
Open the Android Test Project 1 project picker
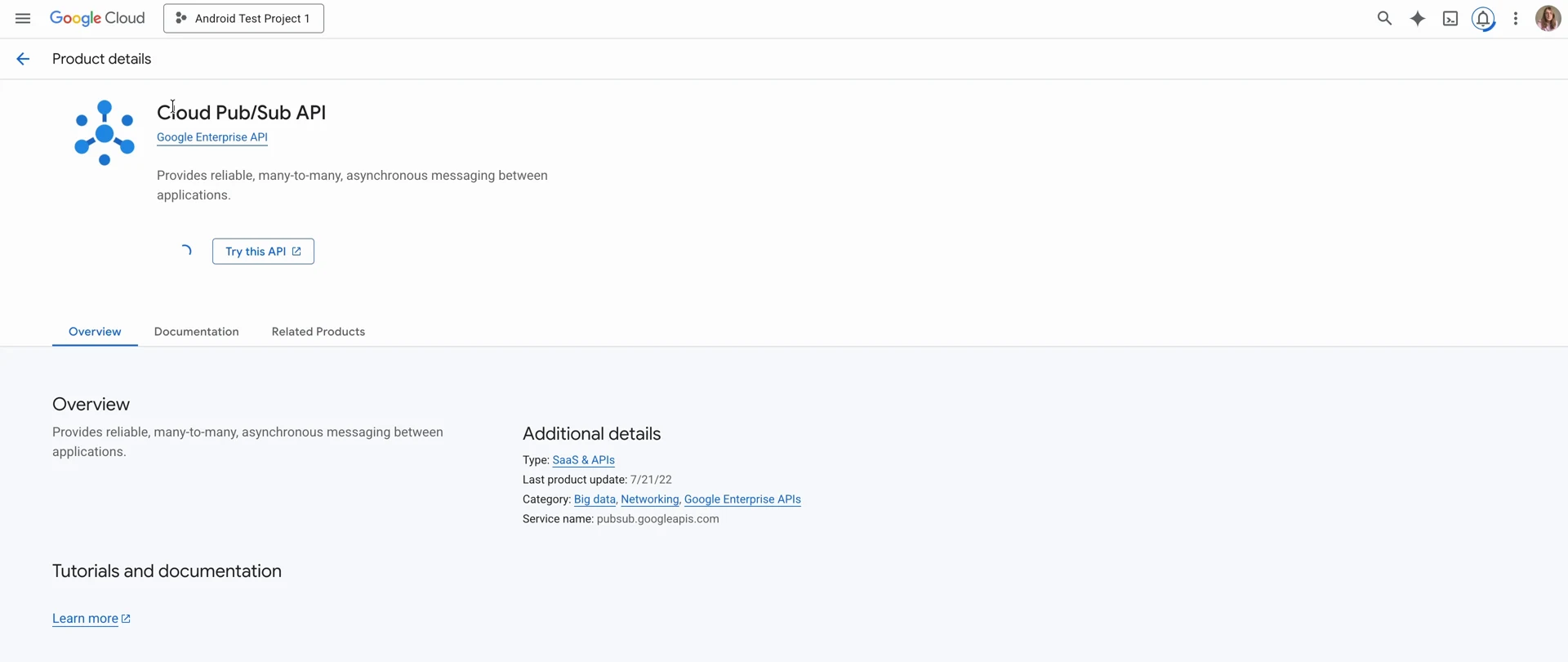coord(243,18)
